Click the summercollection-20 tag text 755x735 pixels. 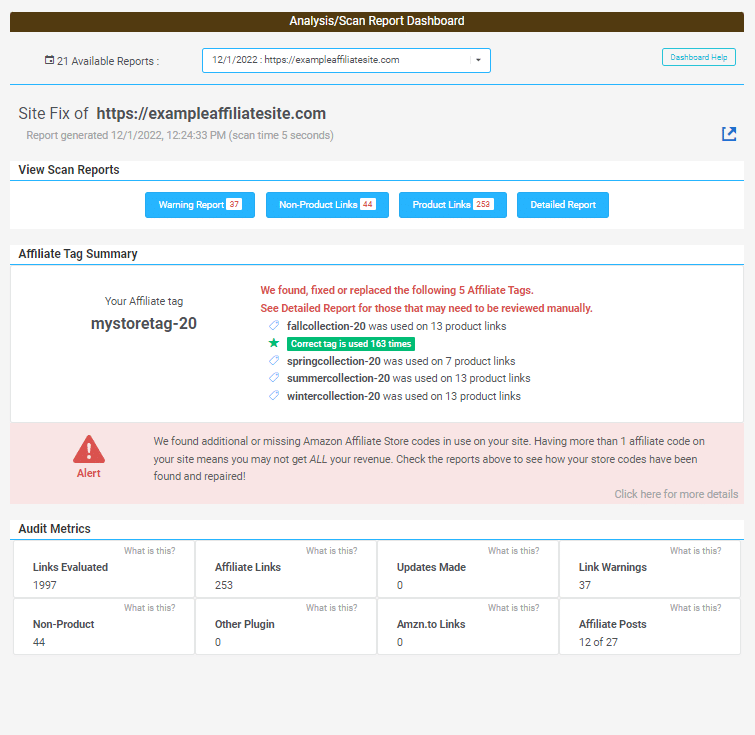coord(338,378)
